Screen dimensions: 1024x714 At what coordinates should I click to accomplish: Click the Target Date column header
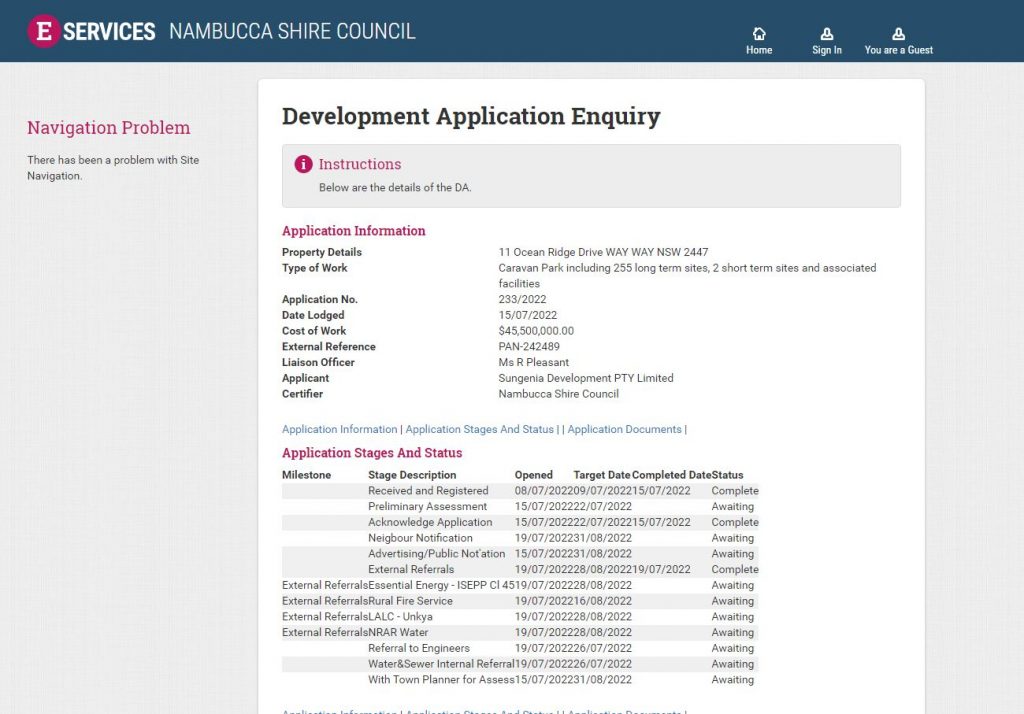click(602, 475)
